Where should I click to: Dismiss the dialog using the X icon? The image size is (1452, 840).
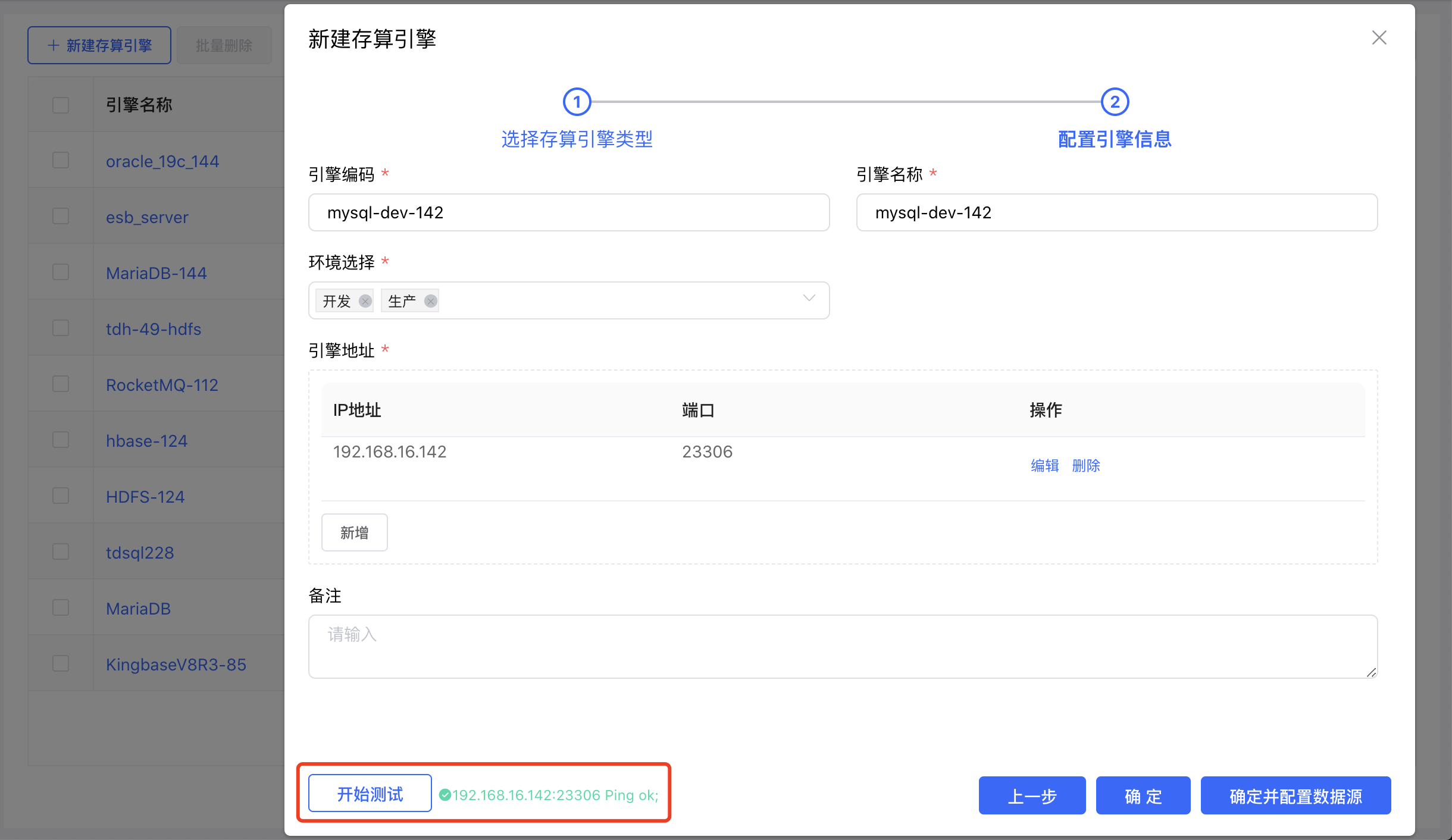[x=1379, y=37]
